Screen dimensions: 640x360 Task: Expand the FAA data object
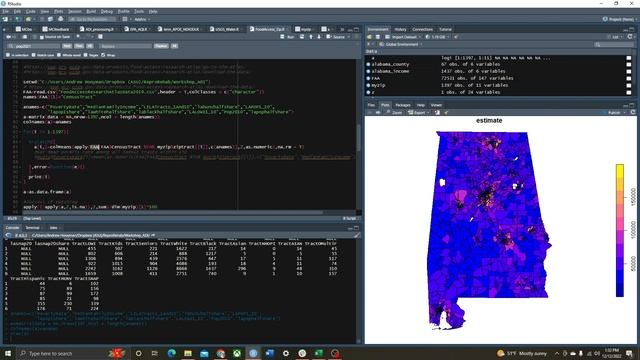tap(369, 78)
